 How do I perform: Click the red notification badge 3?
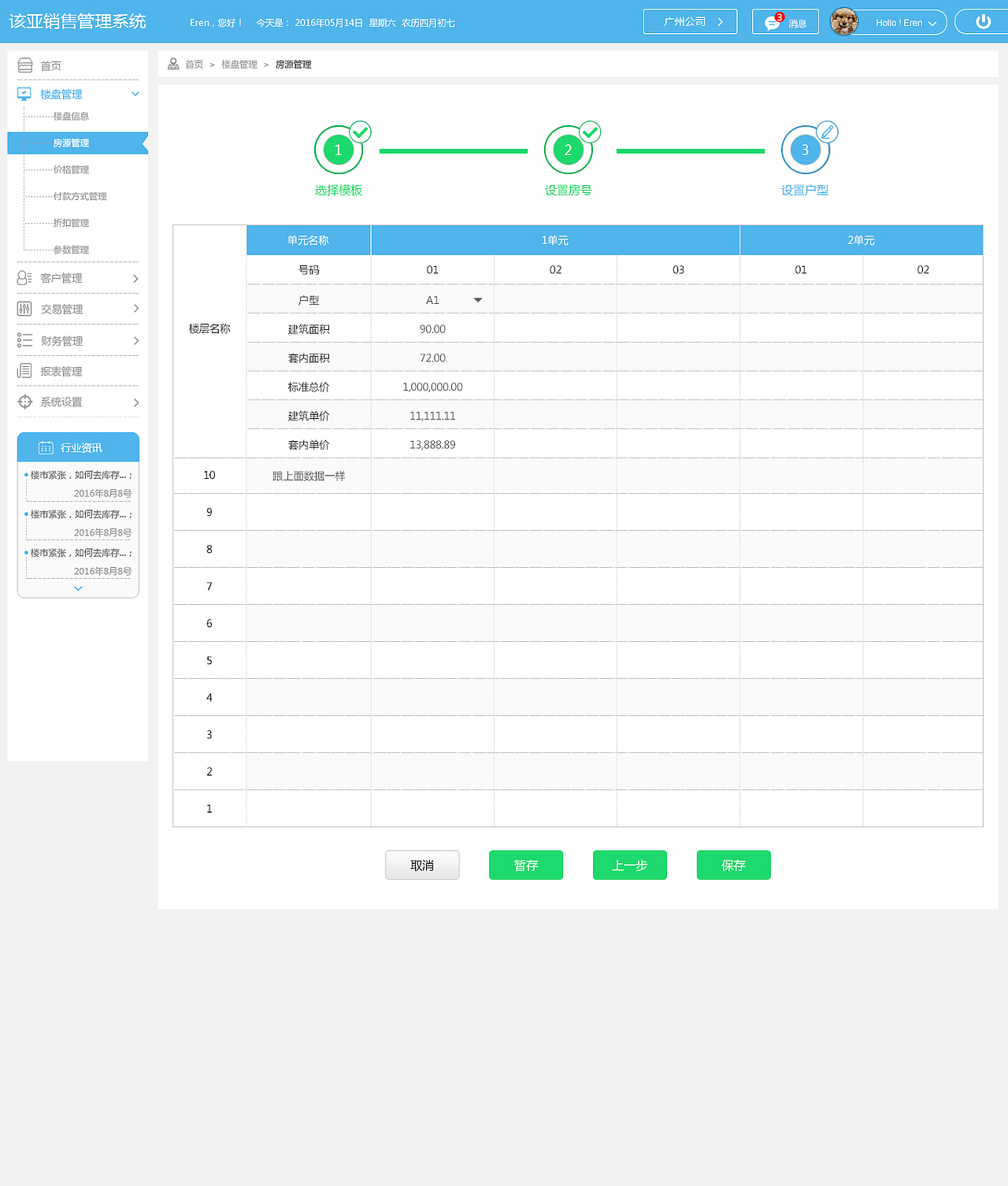780,17
